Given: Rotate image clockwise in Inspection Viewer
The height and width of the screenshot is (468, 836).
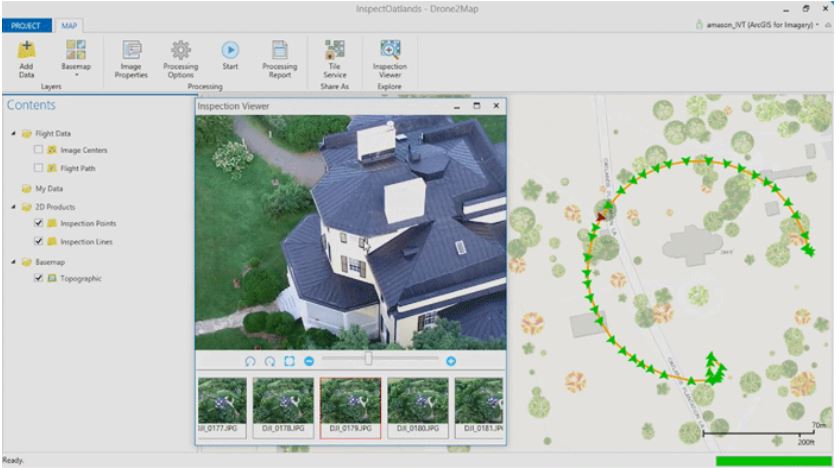Looking at the screenshot, I should [x=270, y=361].
